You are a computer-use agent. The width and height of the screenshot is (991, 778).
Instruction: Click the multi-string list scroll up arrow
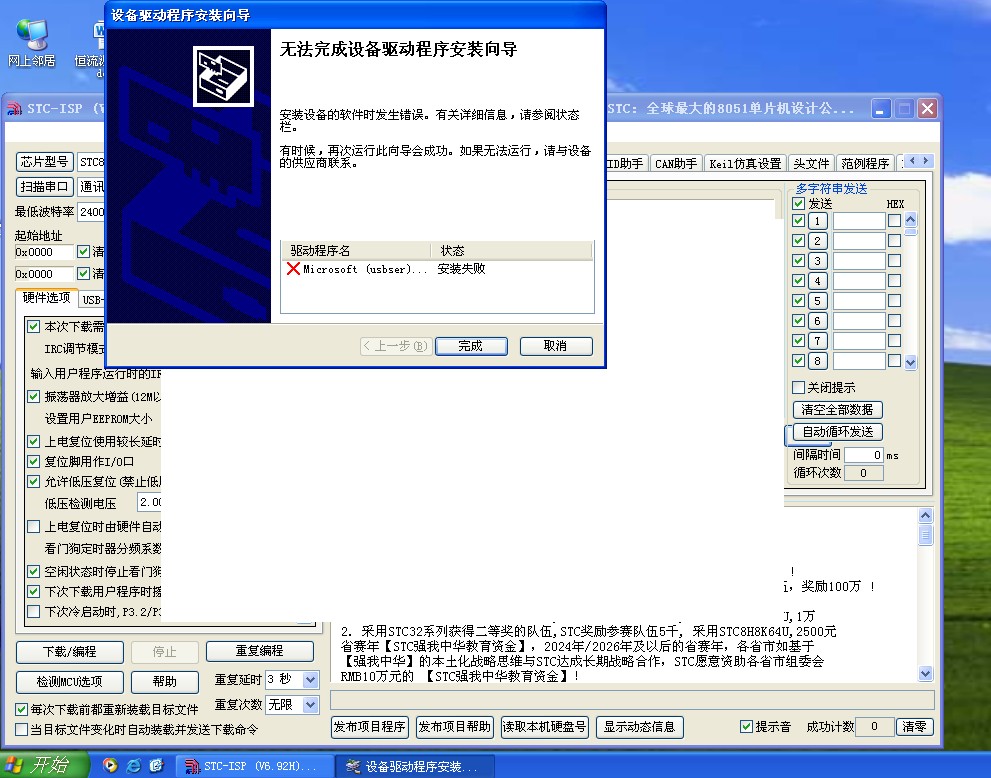pyautogui.click(x=910, y=219)
